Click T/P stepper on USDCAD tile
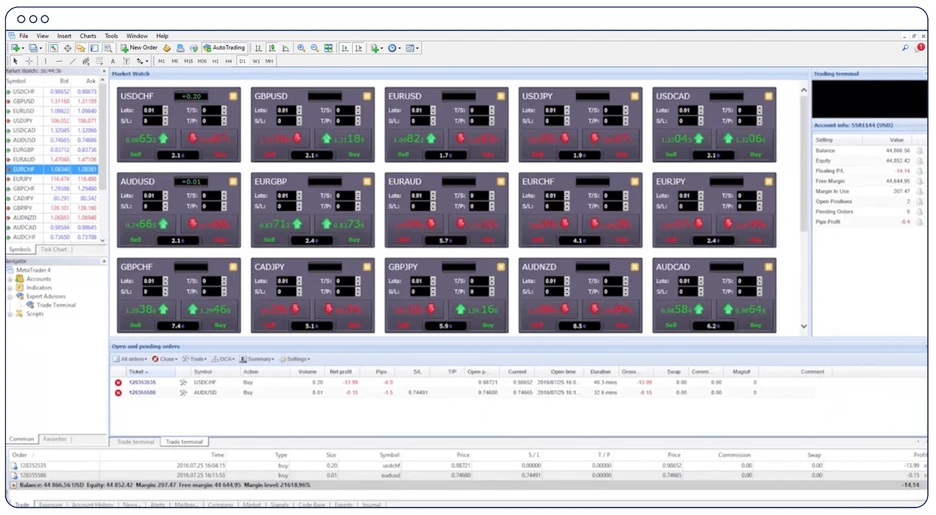The width and height of the screenshot is (936, 515). point(759,121)
